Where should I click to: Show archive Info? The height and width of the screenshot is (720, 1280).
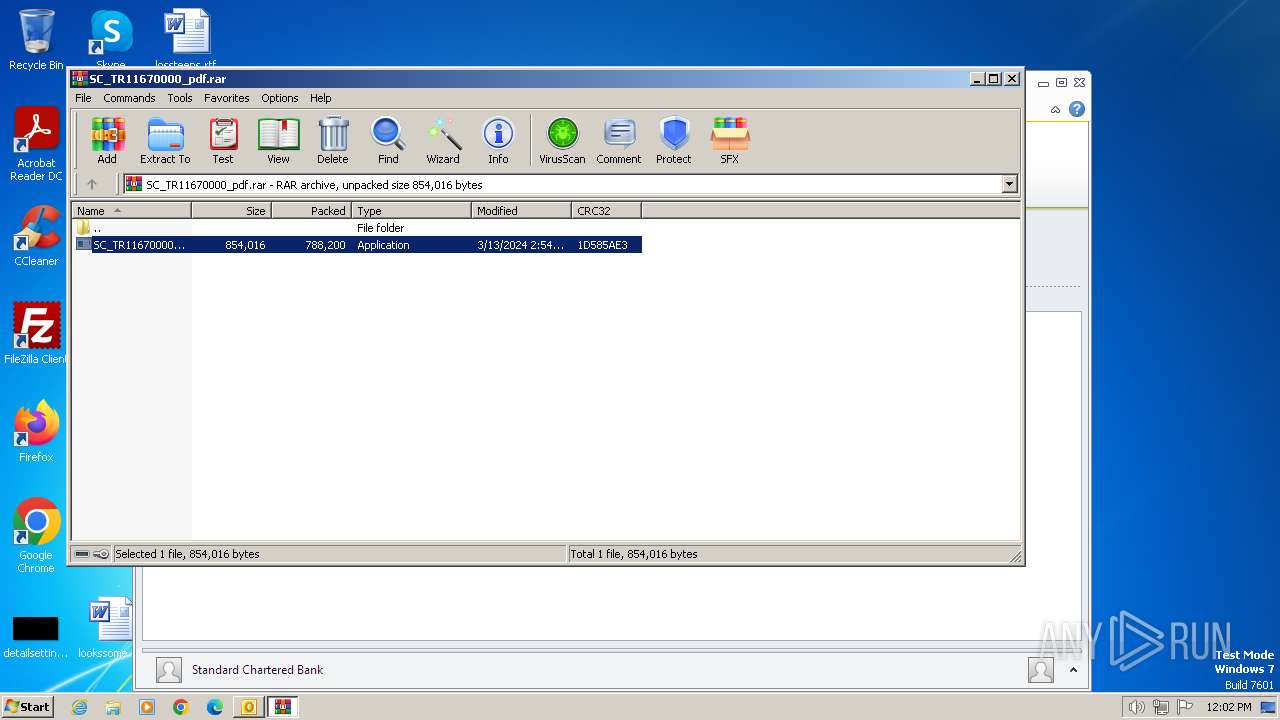(x=498, y=141)
